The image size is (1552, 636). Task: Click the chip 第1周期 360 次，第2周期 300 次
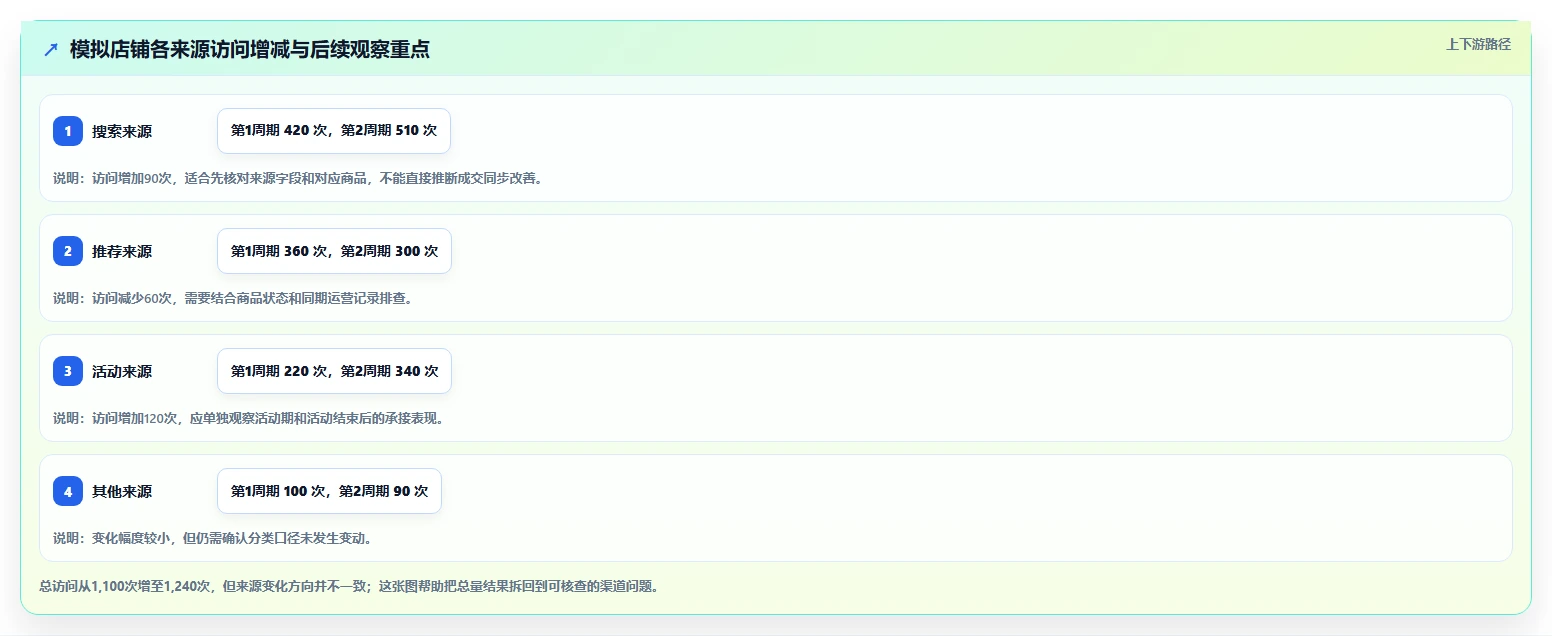(x=334, y=251)
